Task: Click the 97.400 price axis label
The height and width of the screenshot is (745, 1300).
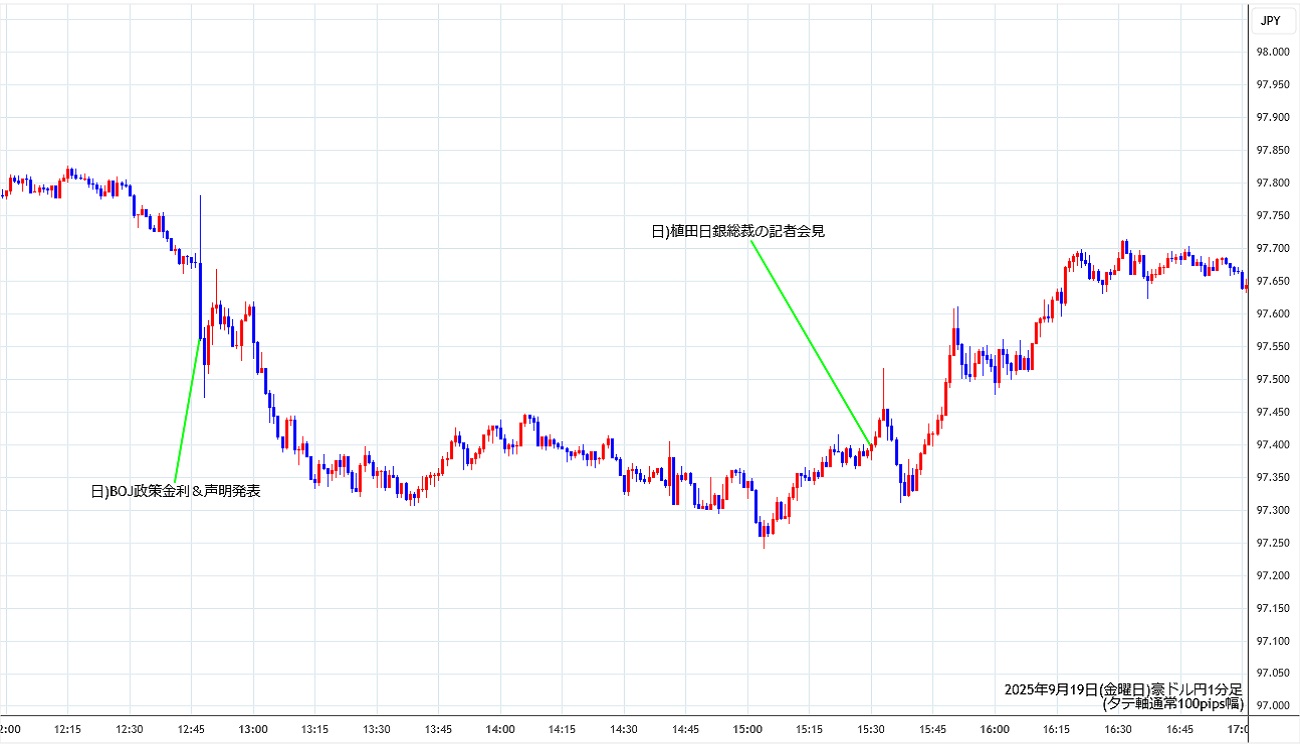Action: pyautogui.click(x=1275, y=444)
